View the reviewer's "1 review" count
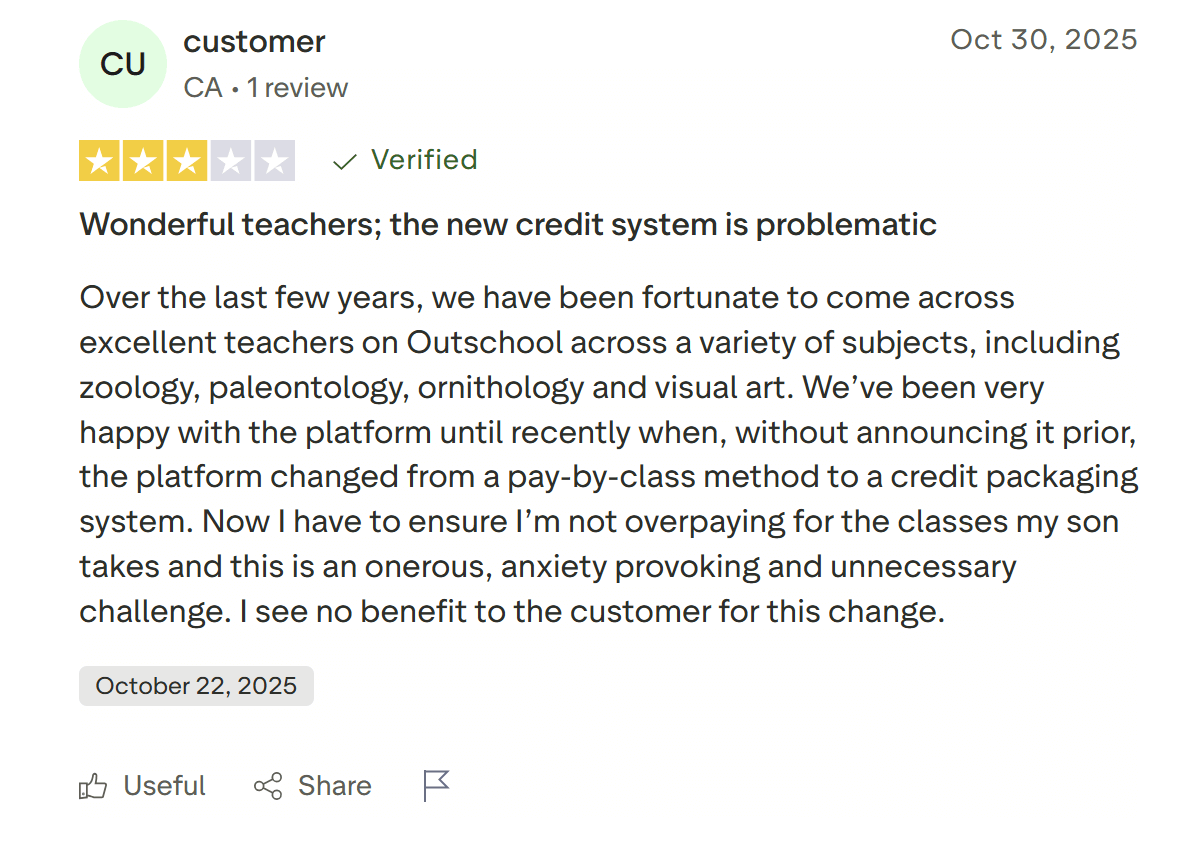 (298, 88)
